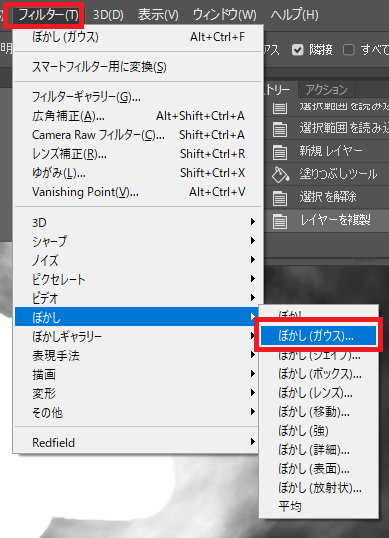The image size is (389, 538).
Task: Open ゆがみ(L)... filter
Action: point(138,173)
